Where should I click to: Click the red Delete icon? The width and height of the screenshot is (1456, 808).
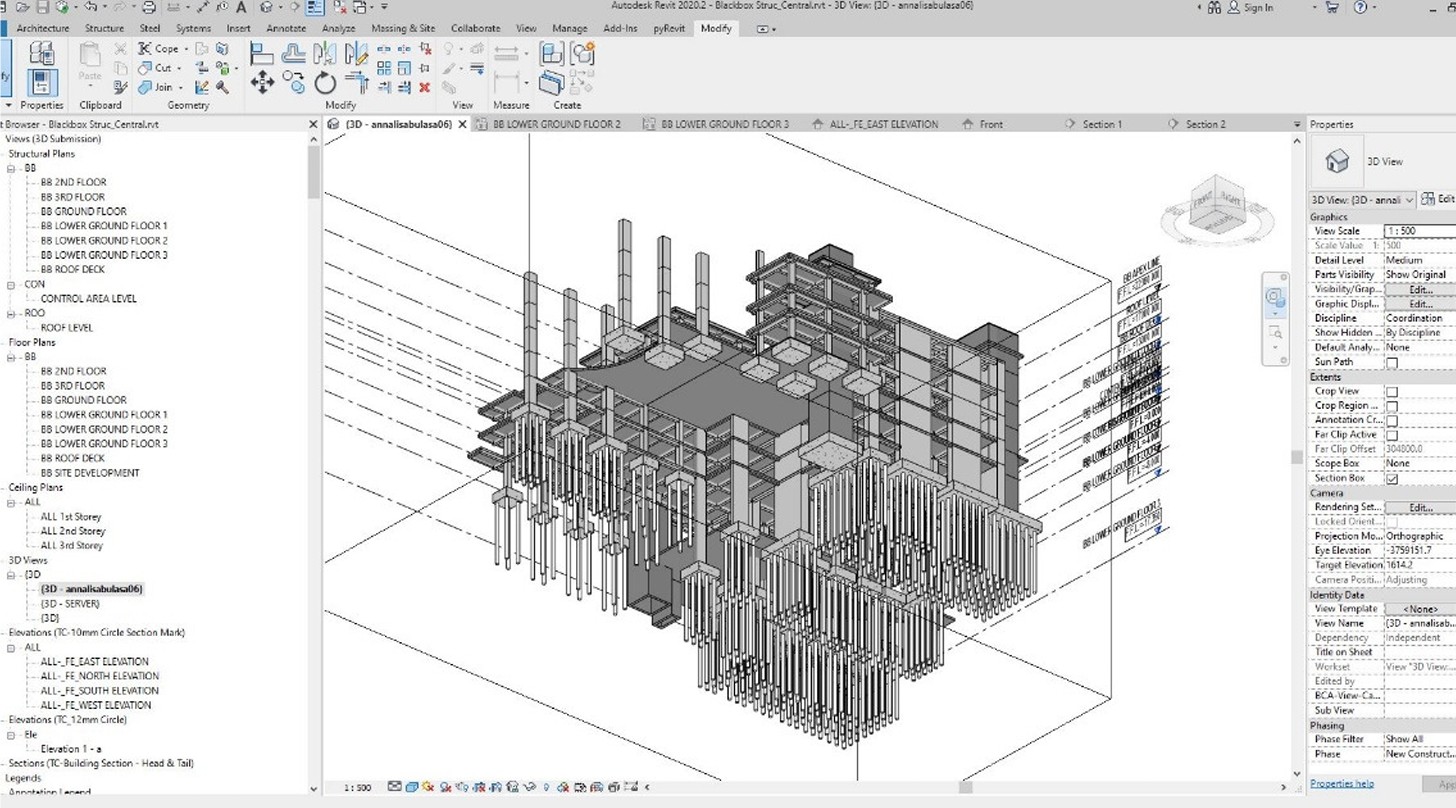(x=424, y=87)
